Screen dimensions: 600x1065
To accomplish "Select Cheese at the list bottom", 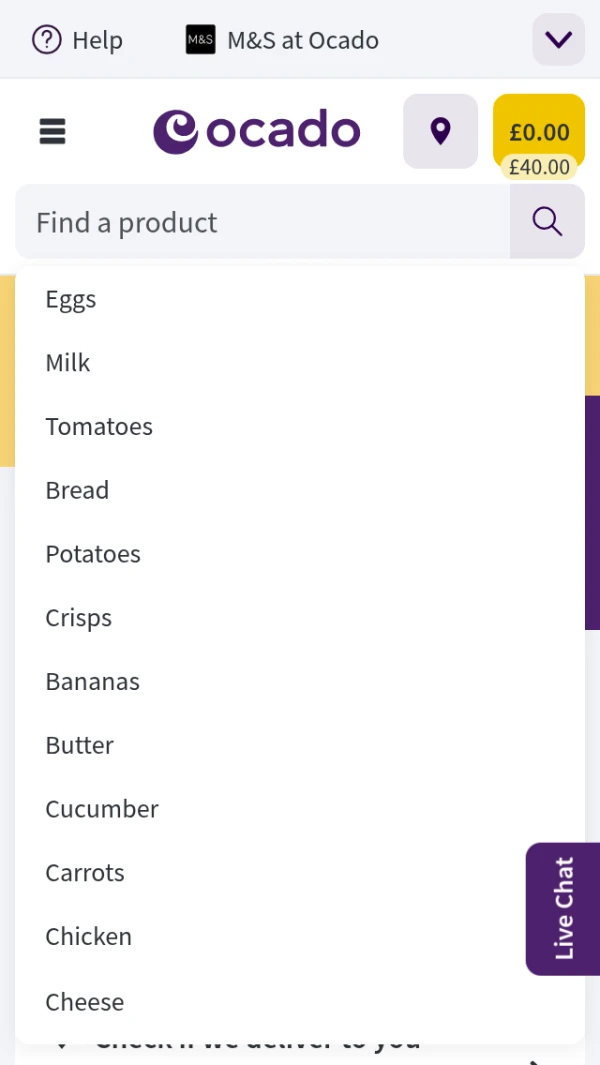I will click(85, 1001).
